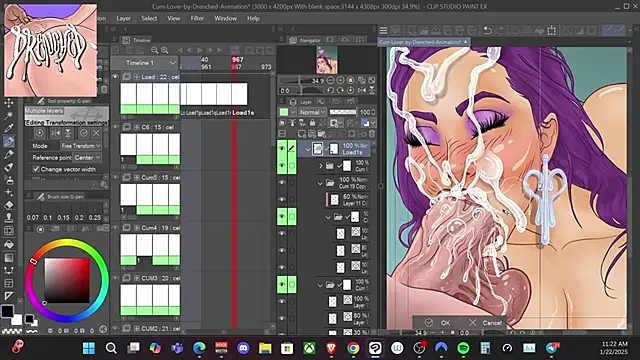Click Cancel to discard the transformation
Viewport: 640px width, 360px height.
pyautogui.click(x=486, y=323)
